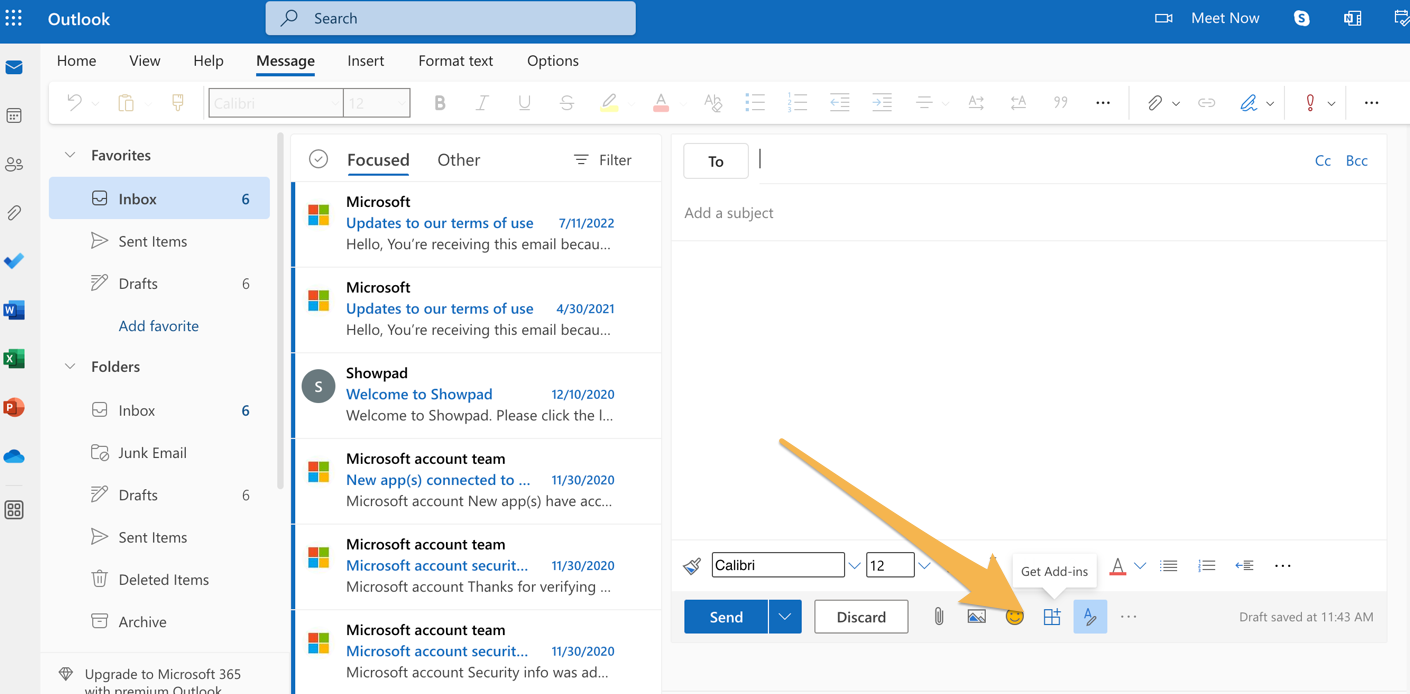Launch PowerPoint from the left rail
The height and width of the screenshot is (694, 1410).
pos(14,407)
